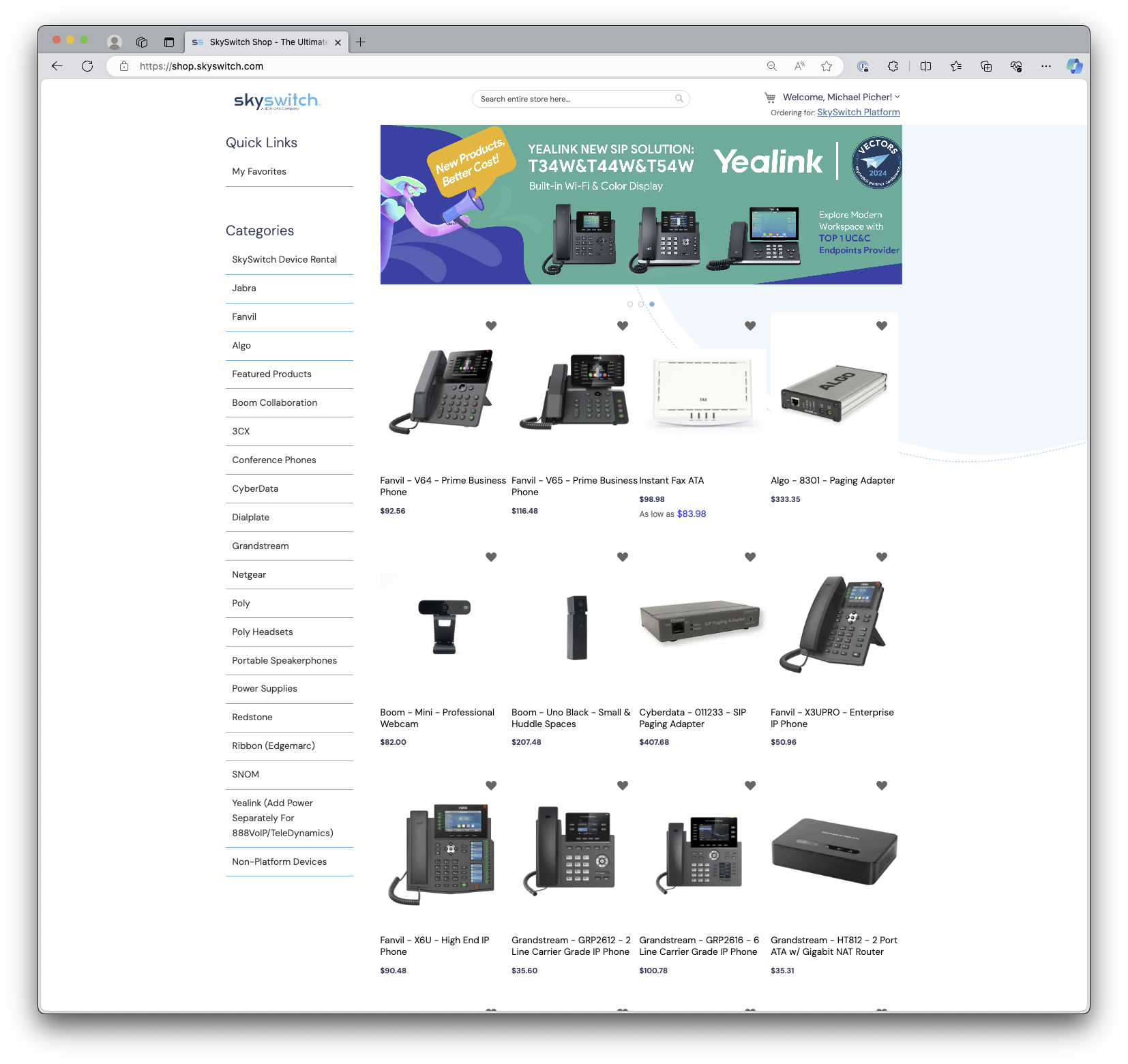Favorite the Grandstream HT812 ATA
The width and height of the screenshot is (1128, 1064).
882,786
